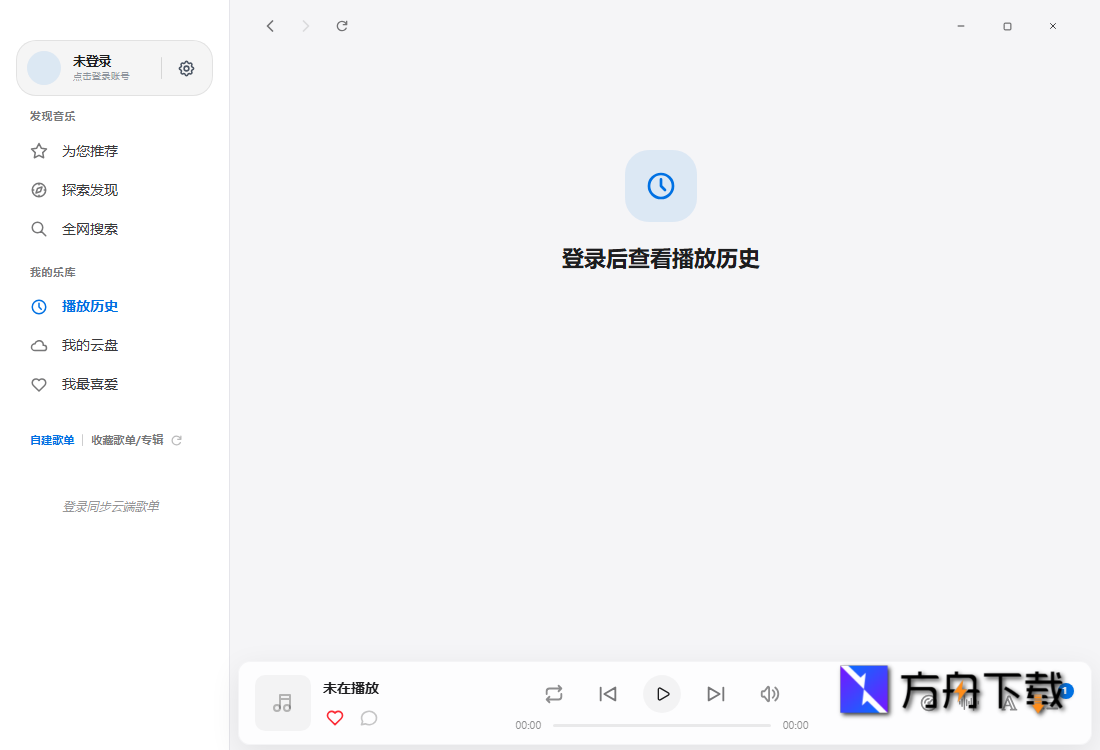This screenshot has width=1100, height=750.
Task: Switch to the 自建歌单 tab
Action: 52,440
